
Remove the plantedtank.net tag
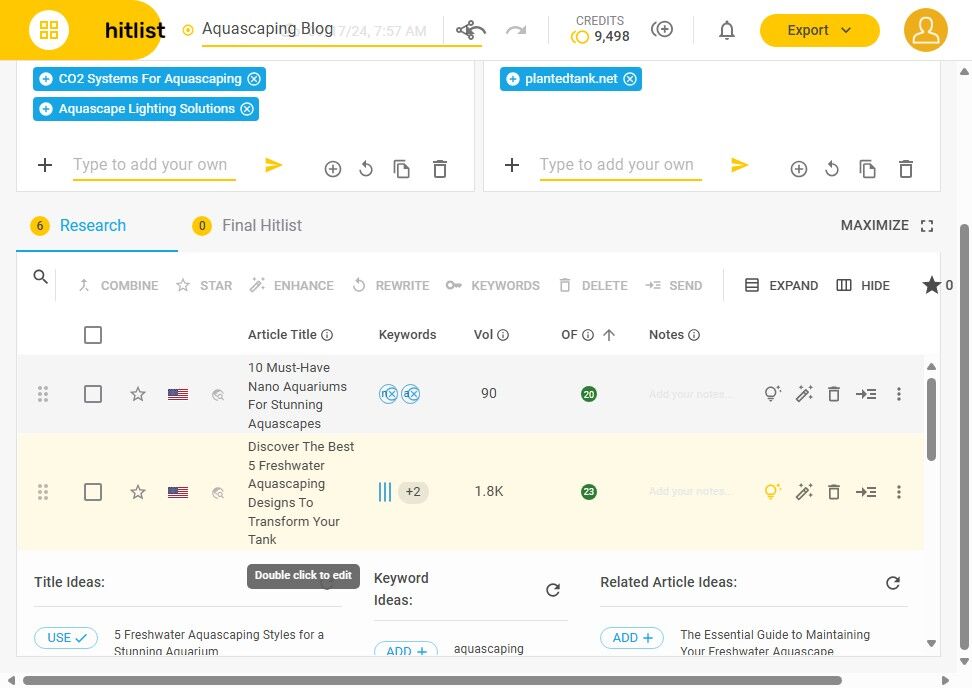tap(630, 79)
